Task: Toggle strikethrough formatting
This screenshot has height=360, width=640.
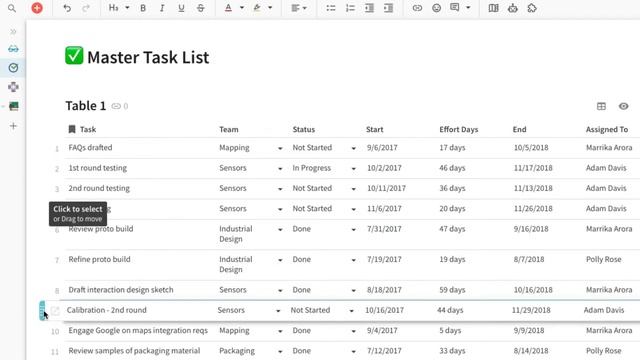Action: (x=200, y=8)
